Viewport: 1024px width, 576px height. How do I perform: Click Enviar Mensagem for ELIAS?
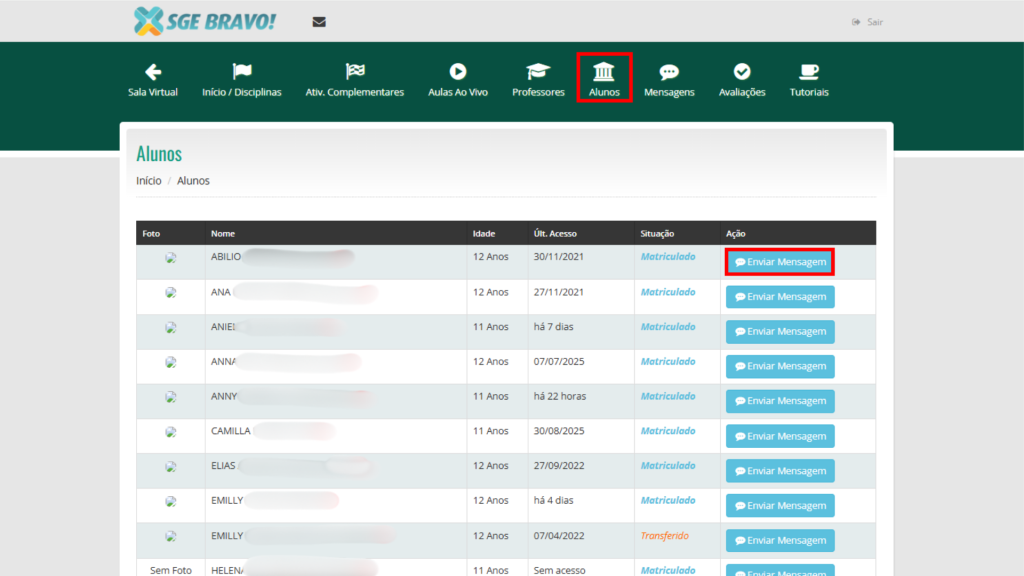[780, 471]
